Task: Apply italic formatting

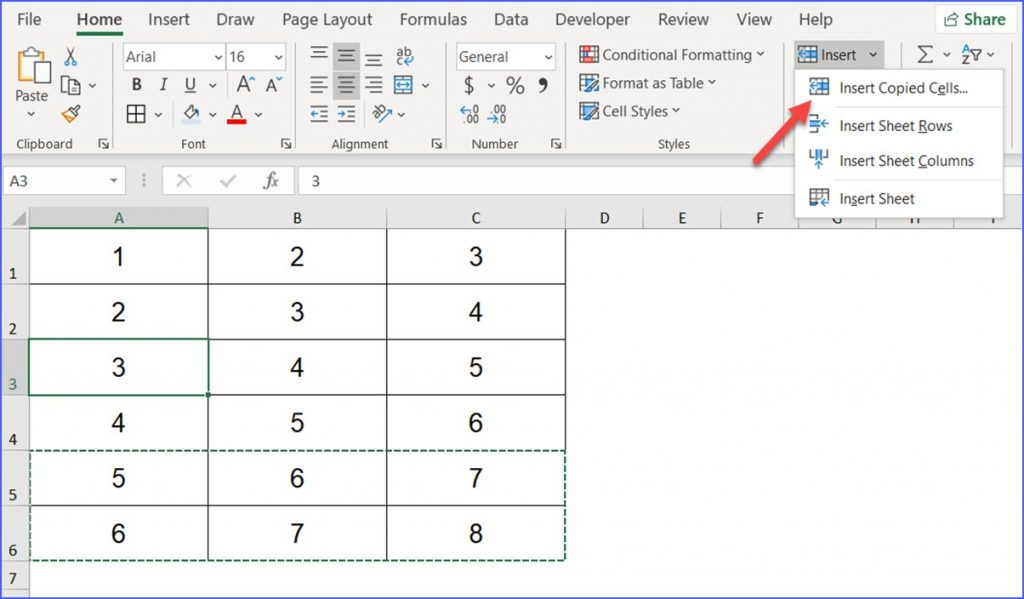Action: 163,85
